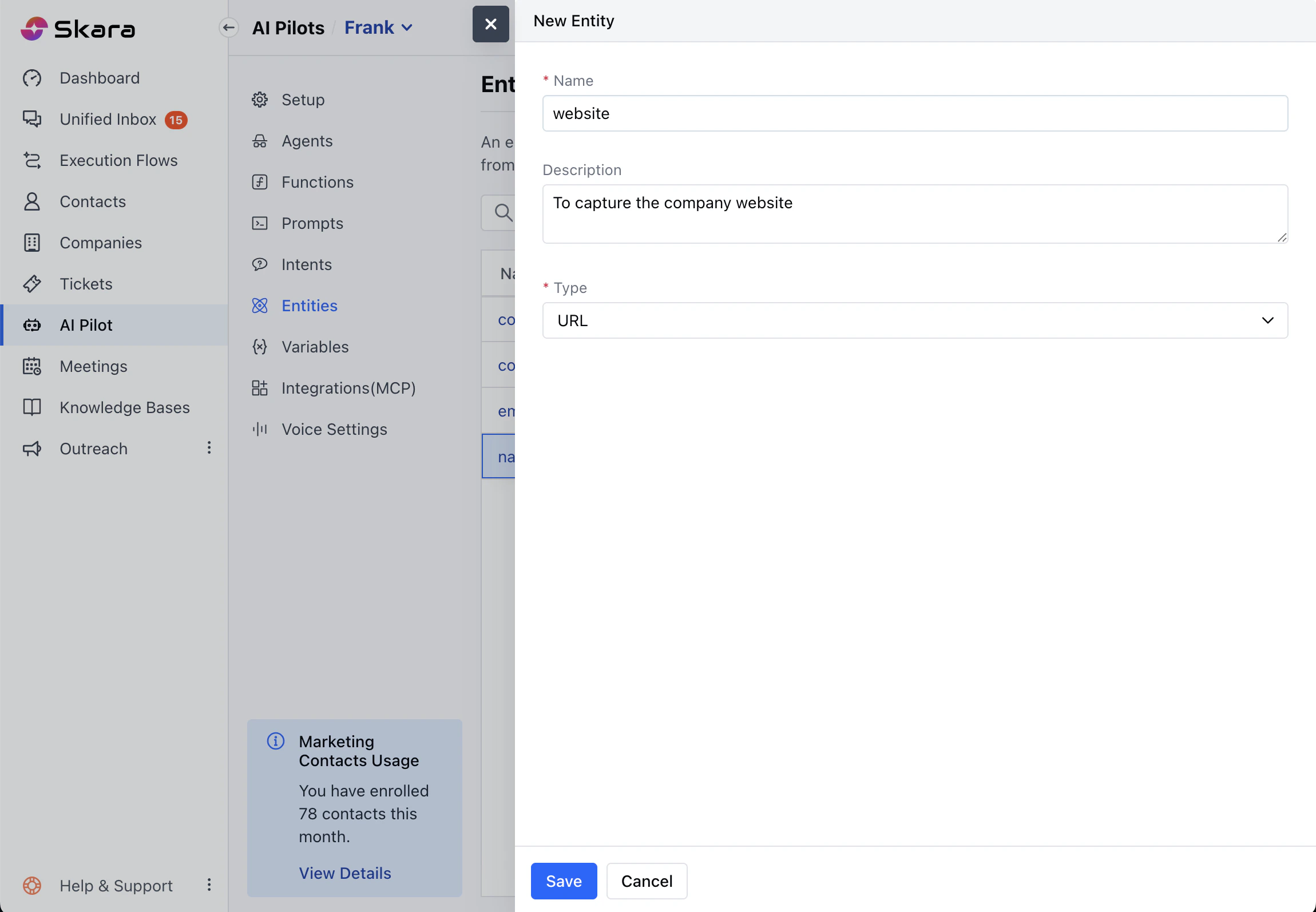Open the View Details link
This screenshot has height=912, width=1316.
345,873
